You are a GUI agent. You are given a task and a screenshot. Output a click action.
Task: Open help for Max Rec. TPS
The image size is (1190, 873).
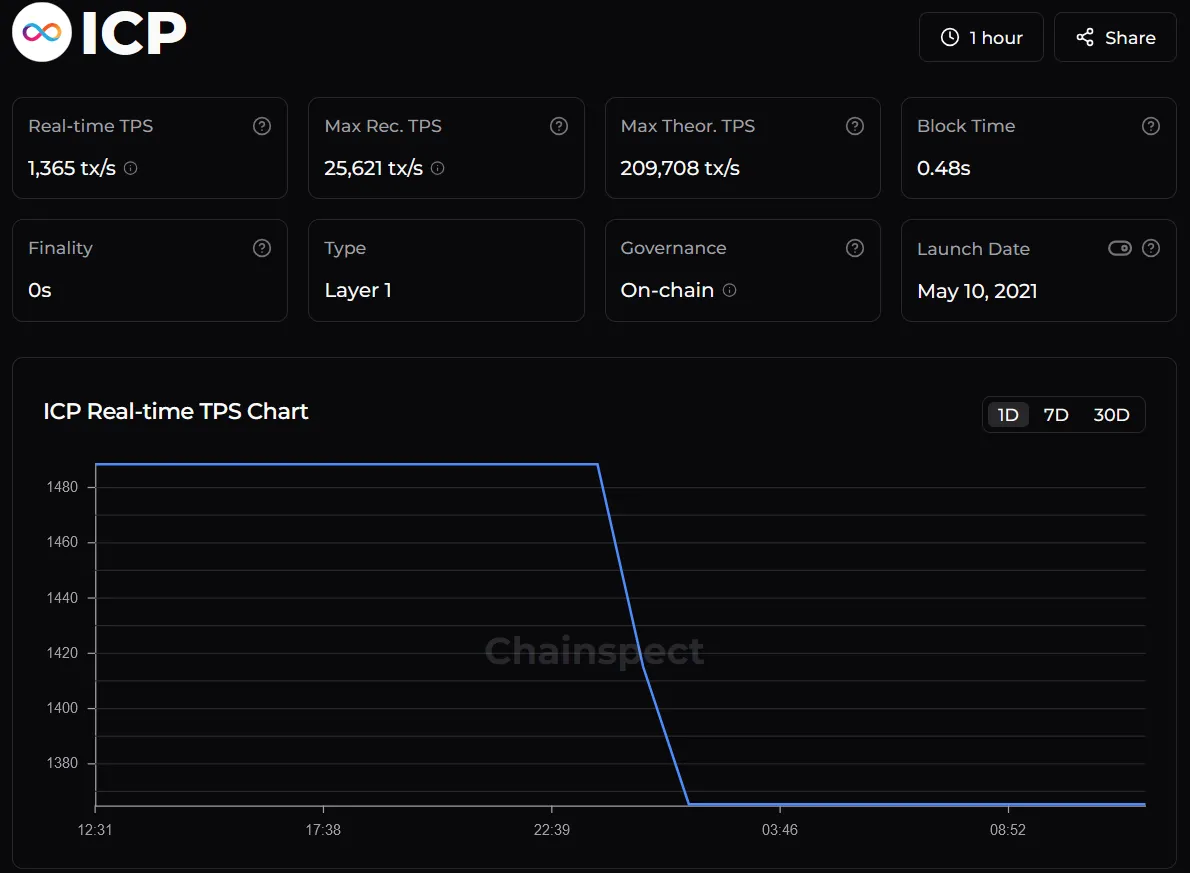559,126
